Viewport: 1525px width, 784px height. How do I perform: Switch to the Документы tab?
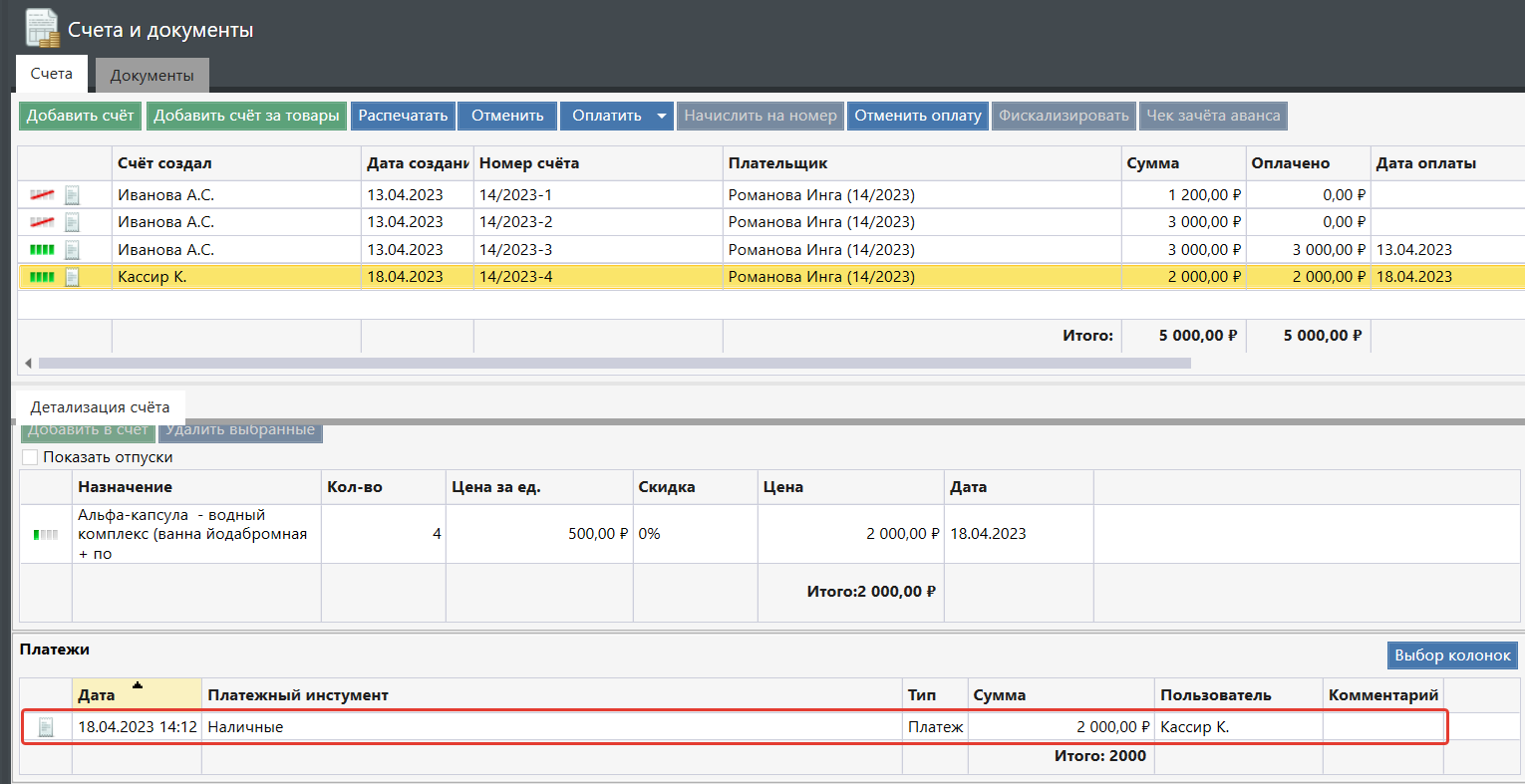[152, 76]
